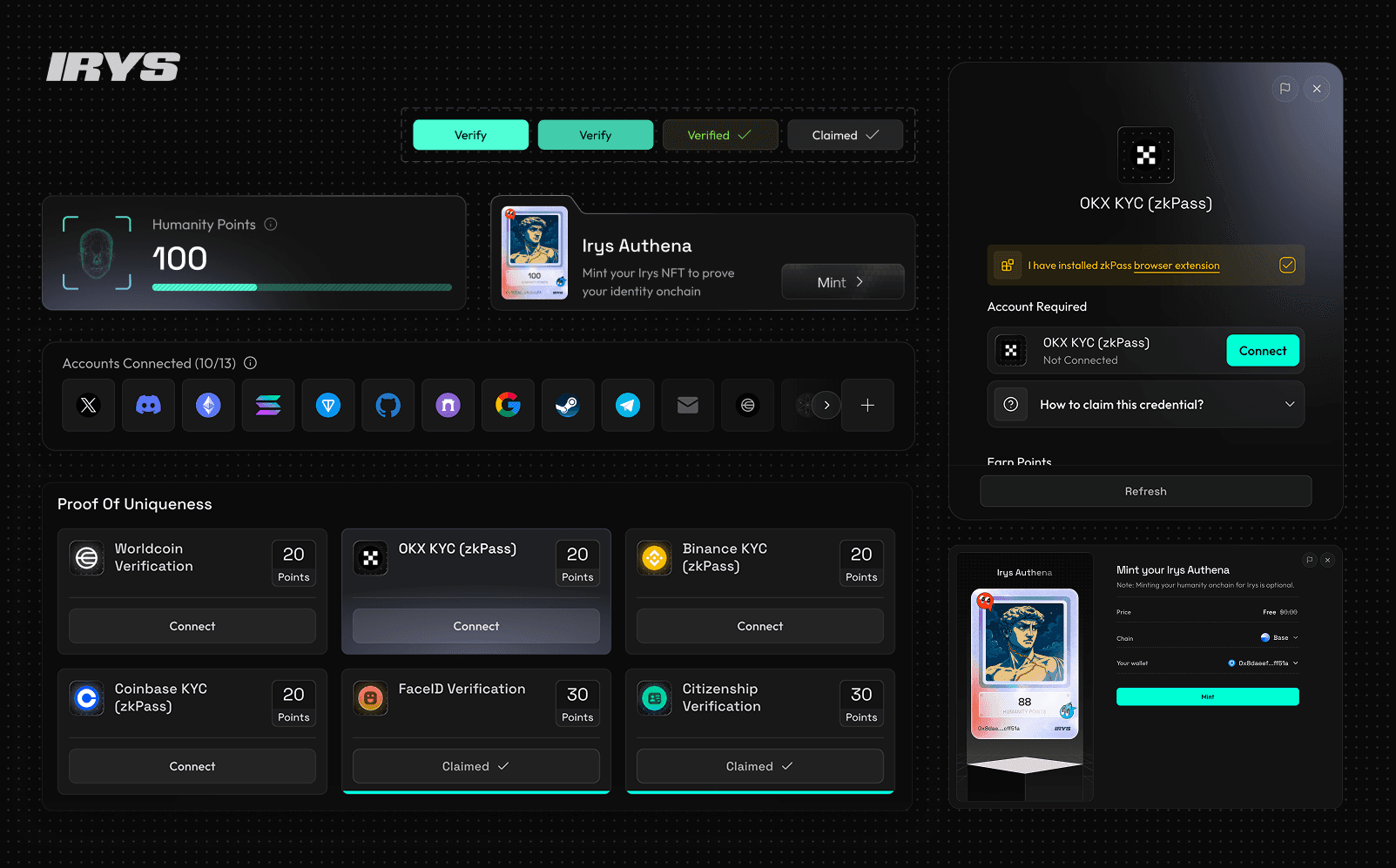Select the TON wallet account icon
This screenshot has height=868, width=1396.
tap(328, 405)
